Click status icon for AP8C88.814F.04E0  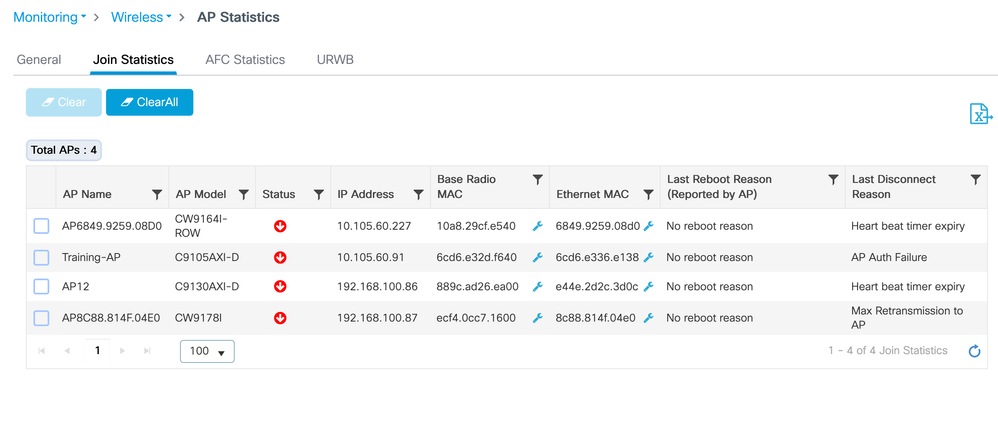pyautogui.click(x=280, y=318)
